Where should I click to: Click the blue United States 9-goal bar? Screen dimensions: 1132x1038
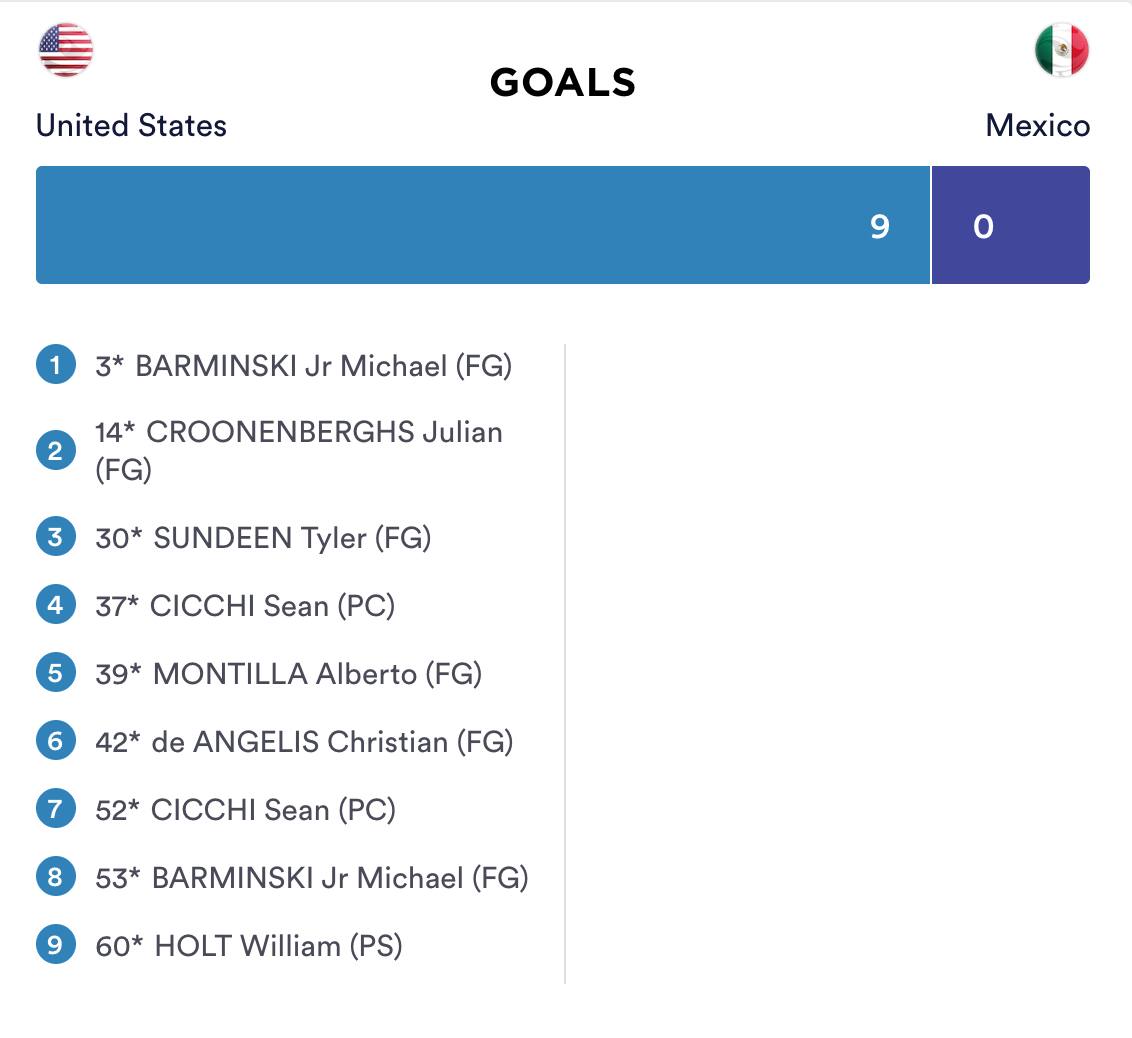pos(482,225)
